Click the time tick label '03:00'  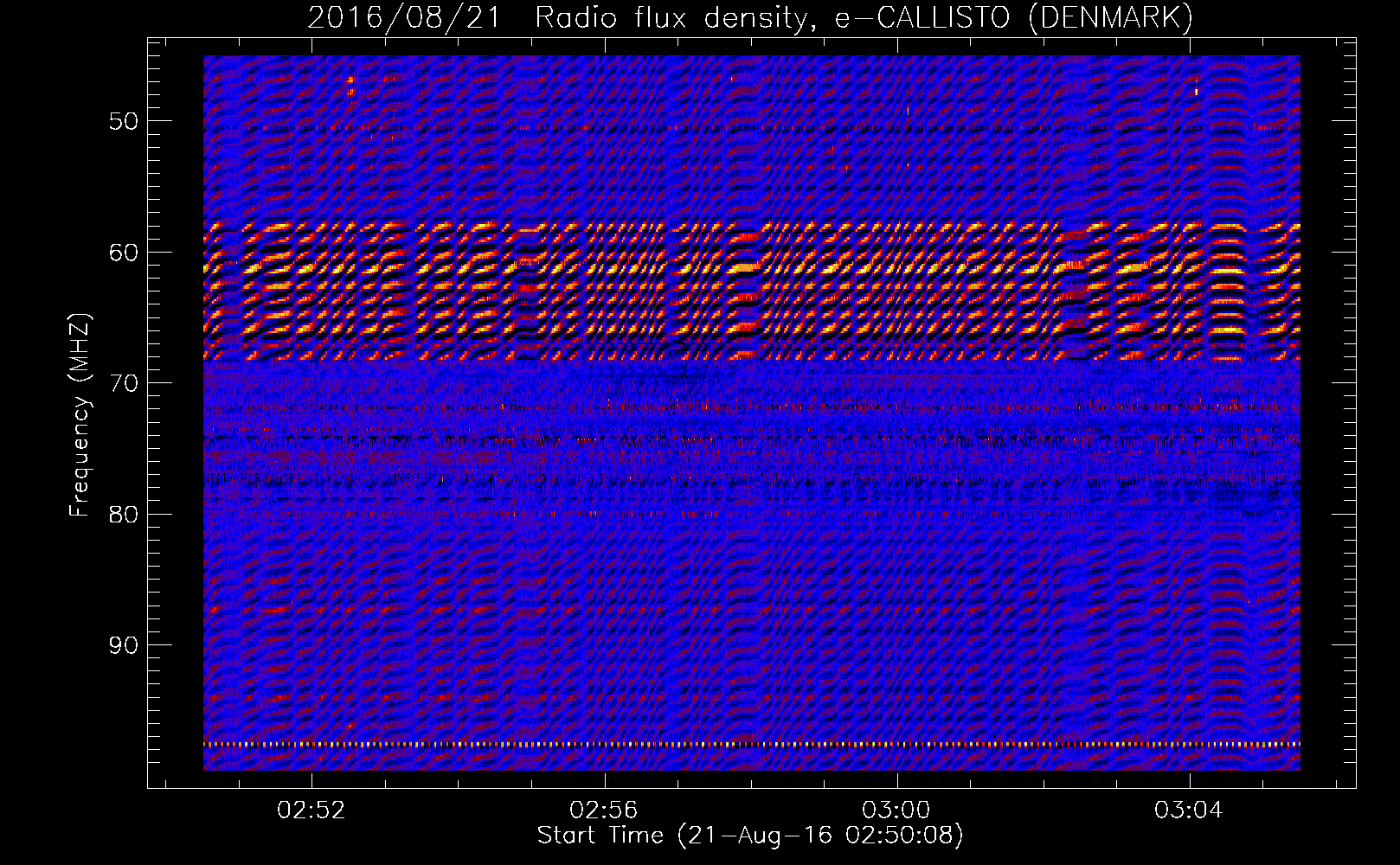(x=896, y=811)
